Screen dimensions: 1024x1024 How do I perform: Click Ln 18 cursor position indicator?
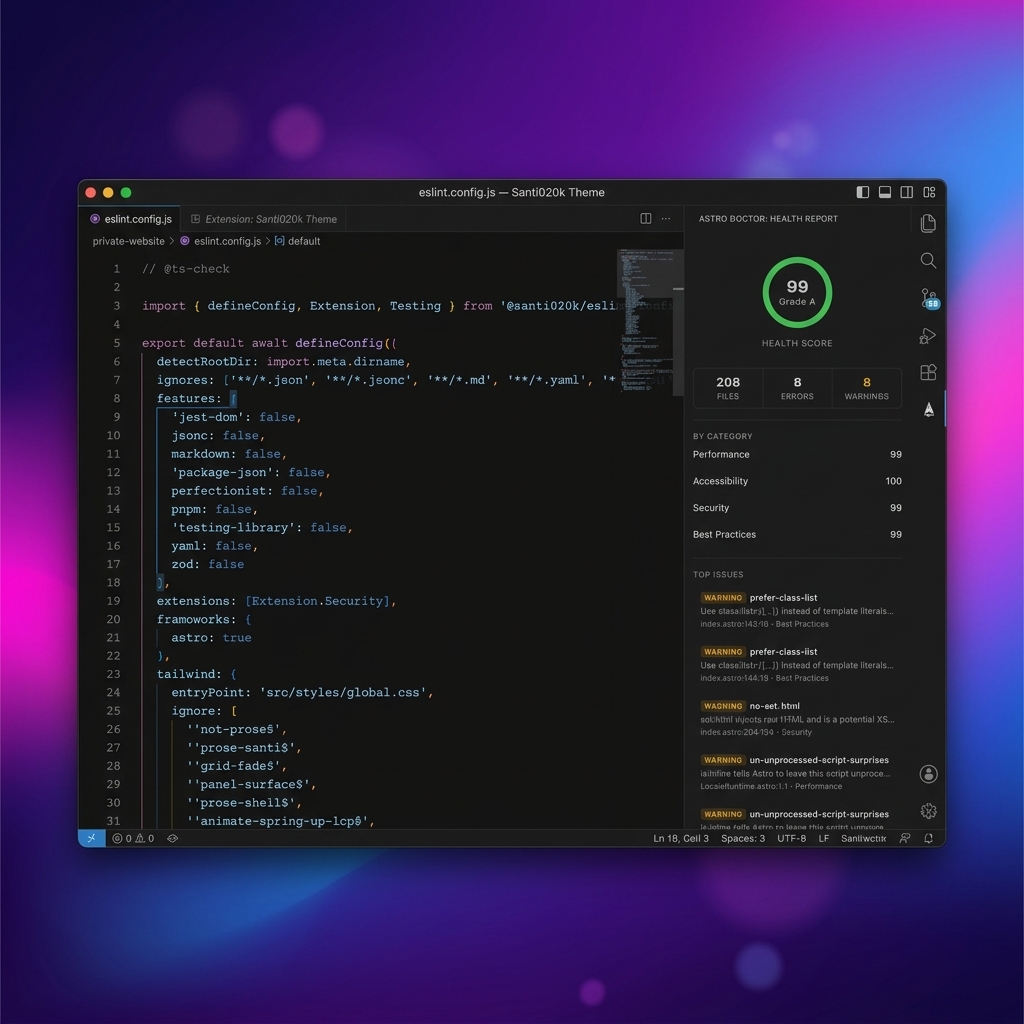tap(680, 839)
